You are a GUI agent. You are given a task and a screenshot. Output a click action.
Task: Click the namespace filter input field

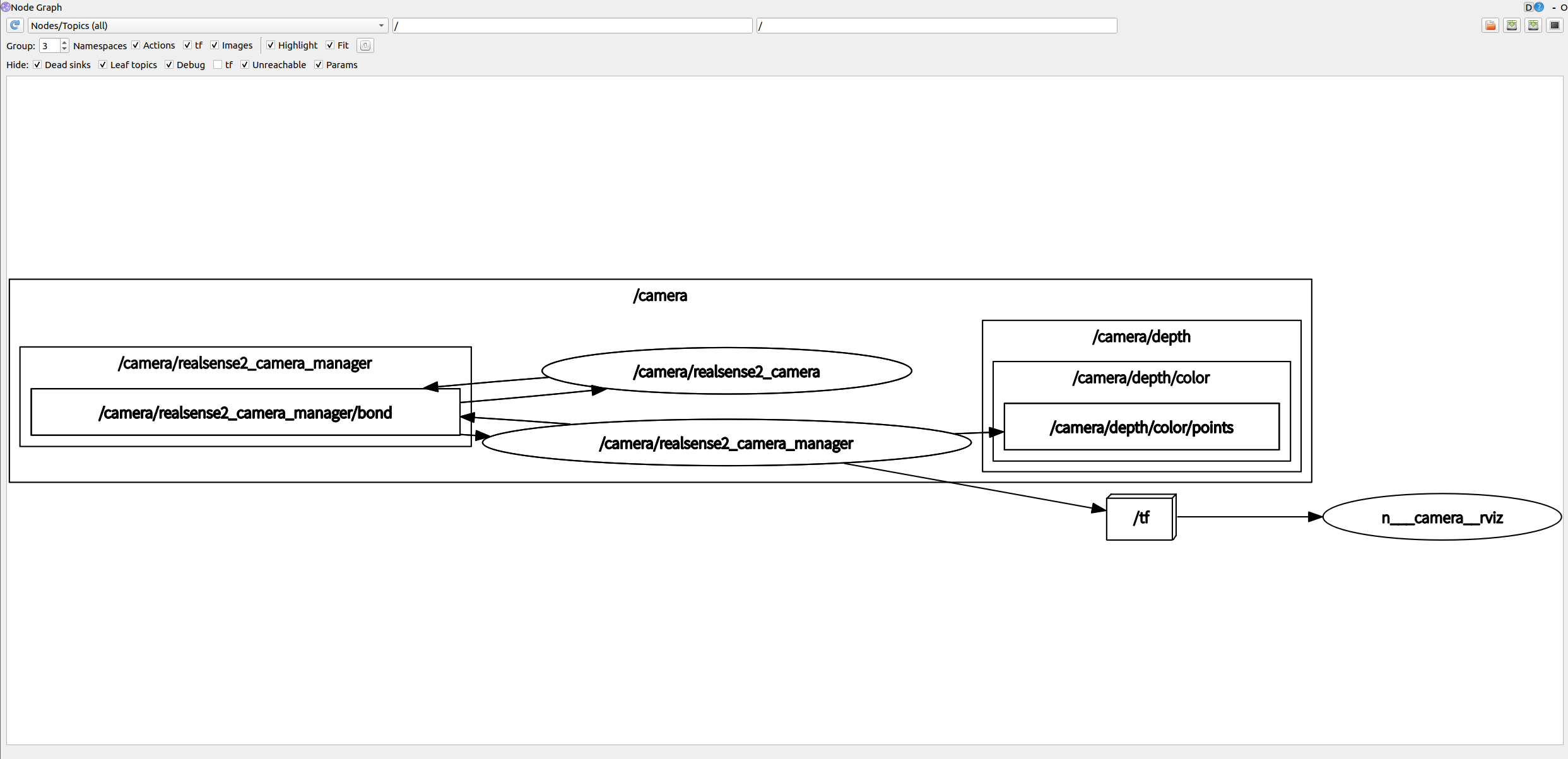(571, 25)
